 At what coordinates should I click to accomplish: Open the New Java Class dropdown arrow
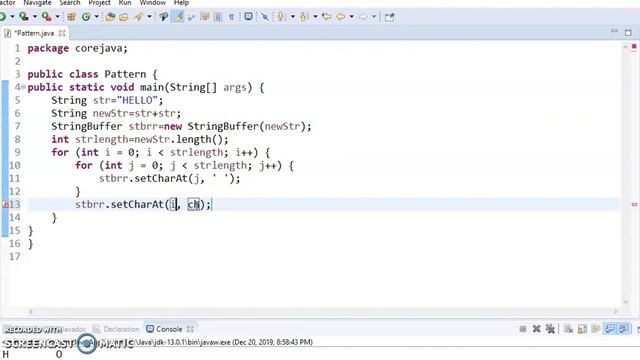(x=97, y=17)
